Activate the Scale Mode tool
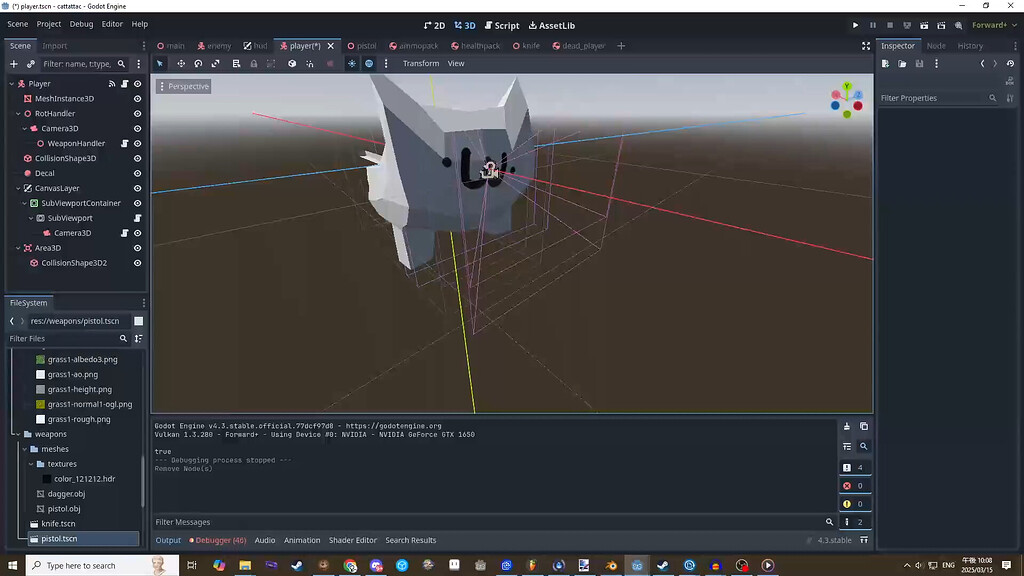1024x576 pixels. 216,63
